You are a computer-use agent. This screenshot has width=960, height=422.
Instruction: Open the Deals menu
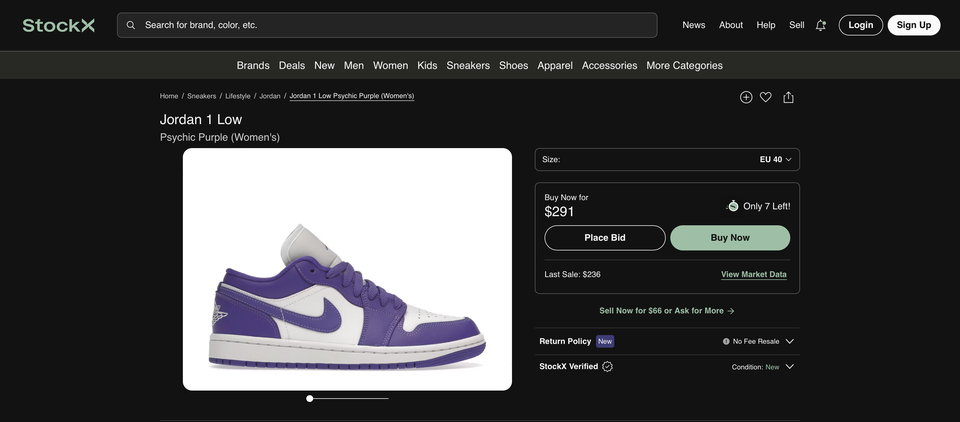(291, 66)
